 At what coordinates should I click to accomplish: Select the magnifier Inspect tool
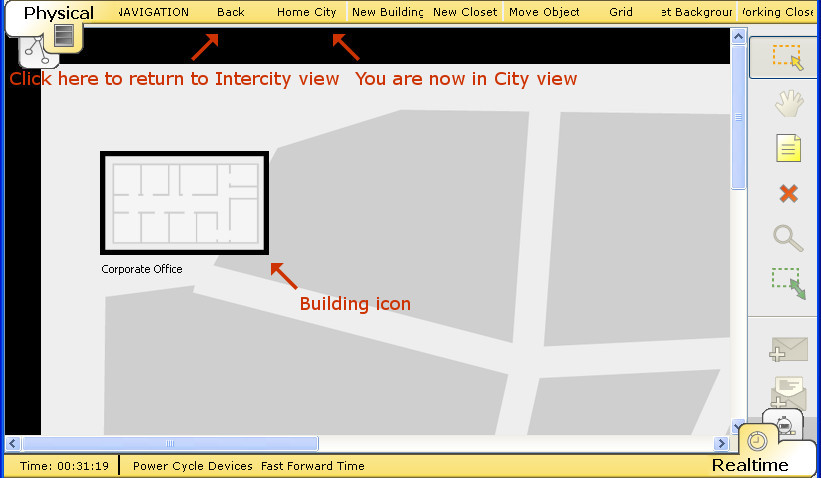point(787,238)
